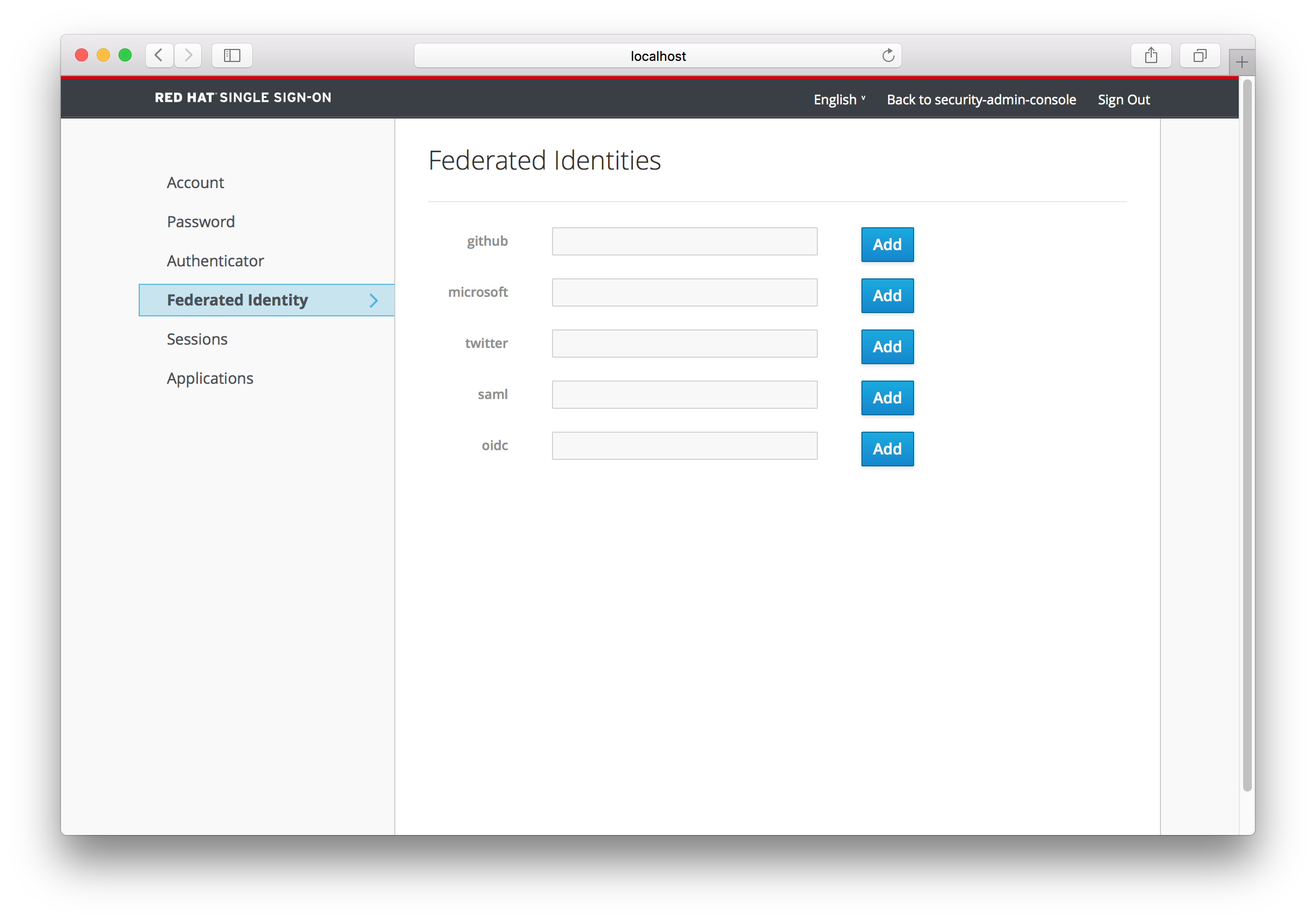The height and width of the screenshot is (922, 1316).
Task: Click the Account navigation icon
Action: coord(196,182)
